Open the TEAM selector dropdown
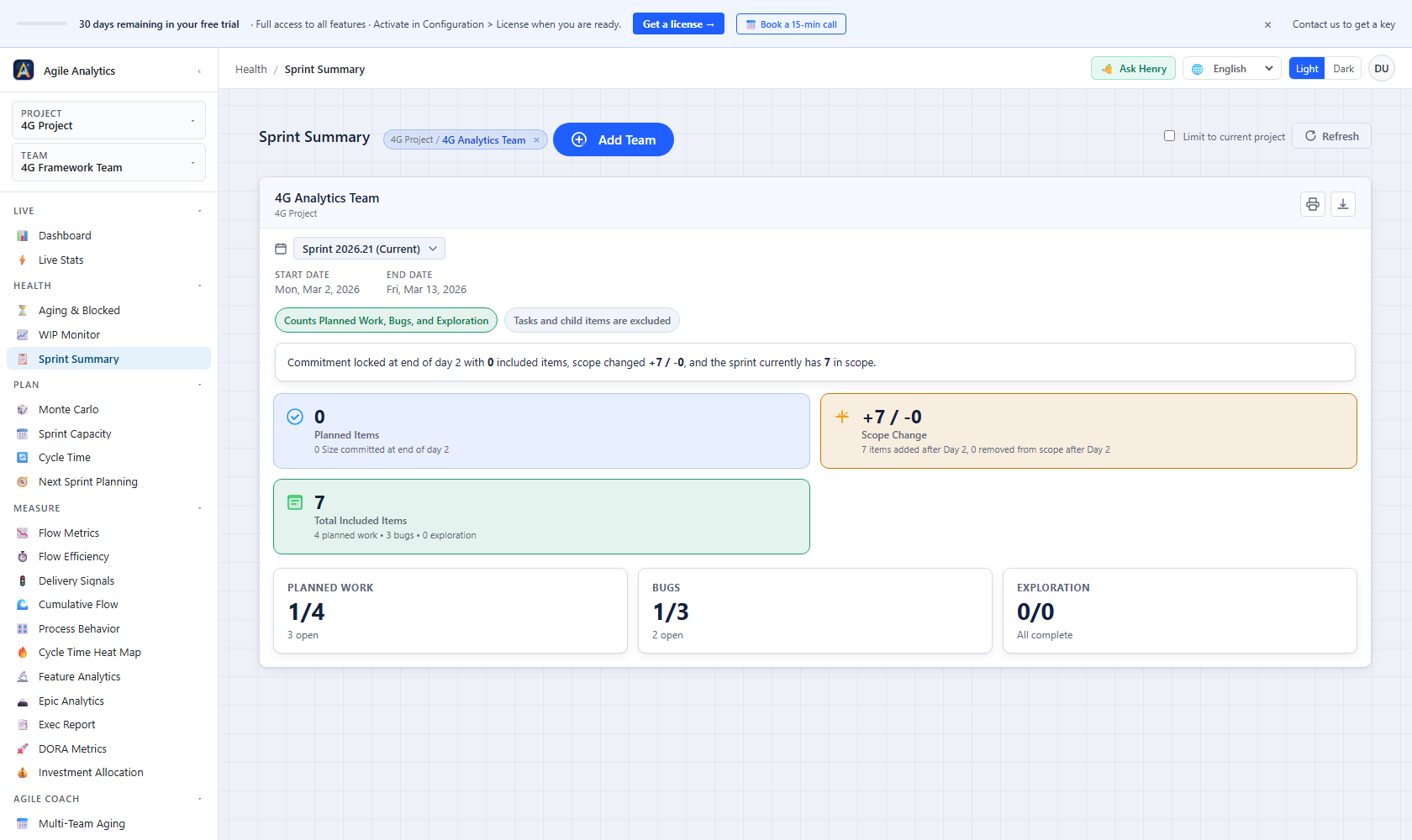The image size is (1412, 840). pyautogui.click(x=108, y=162)
